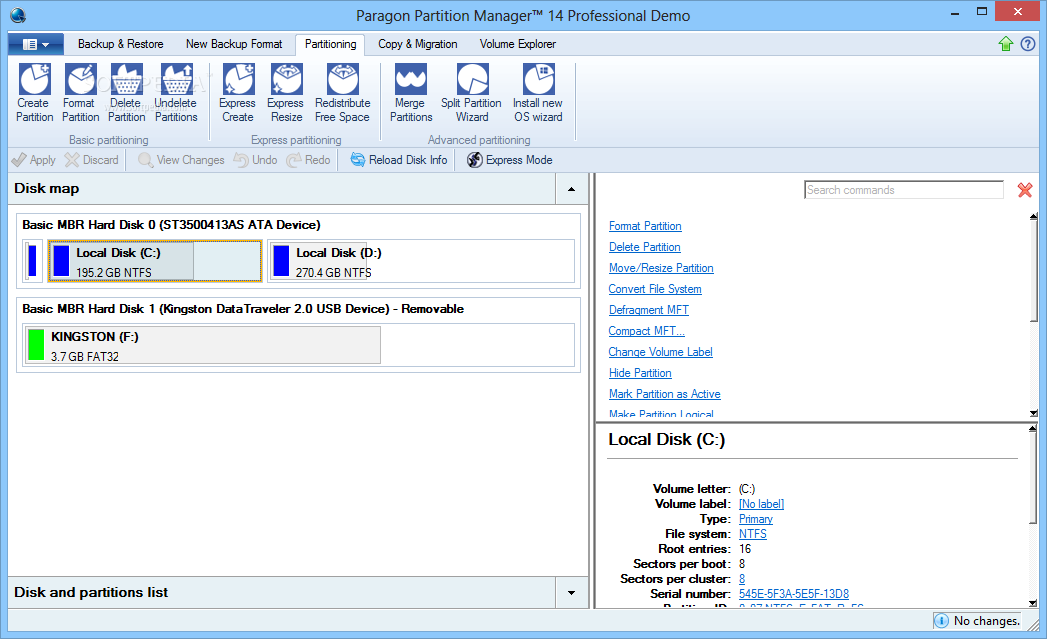Viewport: 1047px width, 639px height.
Task: Open the blue application menu dropdown
Action: tap(36, 44)
